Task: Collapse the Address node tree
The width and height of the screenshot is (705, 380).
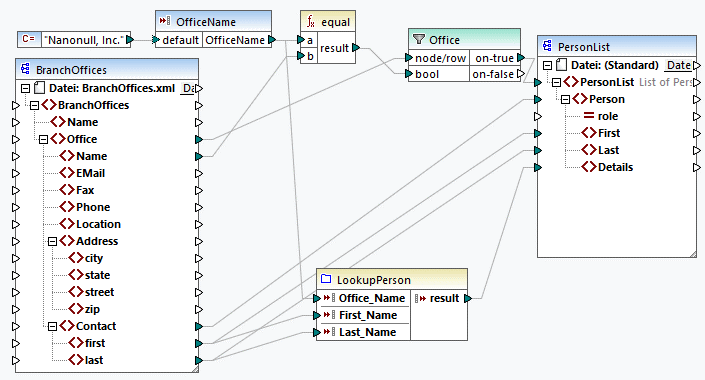Action: (52, 241)
